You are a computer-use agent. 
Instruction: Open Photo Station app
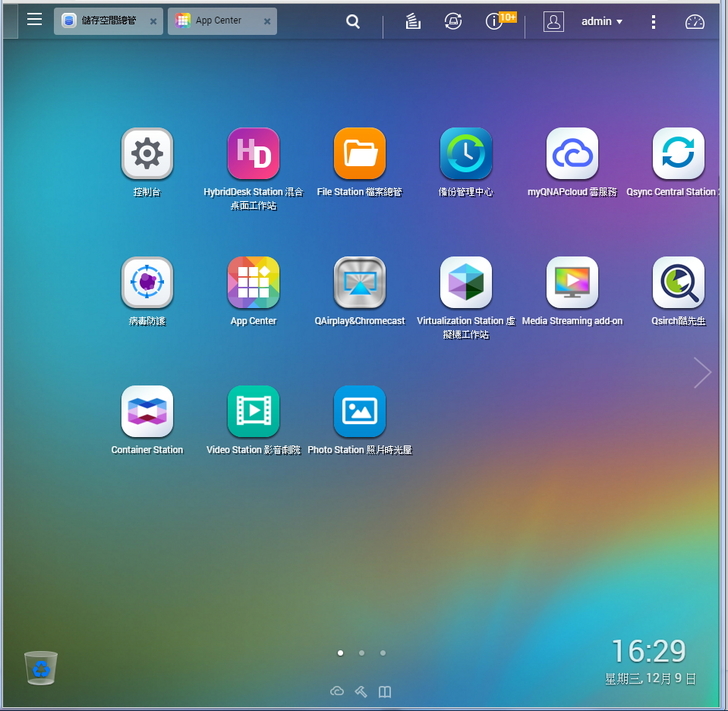[359, 411]
